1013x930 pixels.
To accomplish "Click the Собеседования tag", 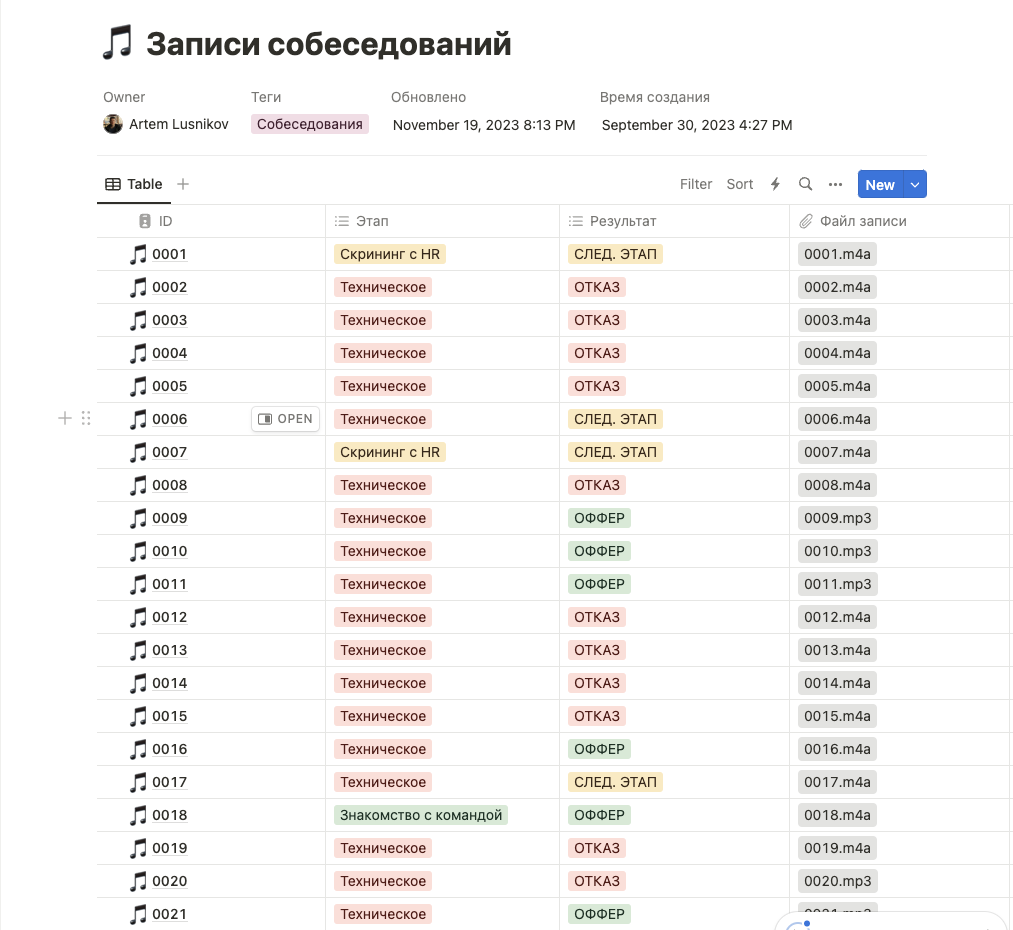I will 310,124.
